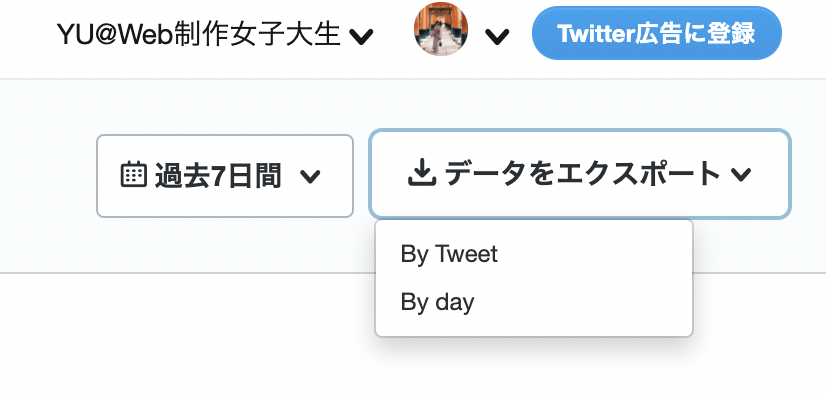Select By day from export menu
The image size is (826, 398).
click(534, 302)
